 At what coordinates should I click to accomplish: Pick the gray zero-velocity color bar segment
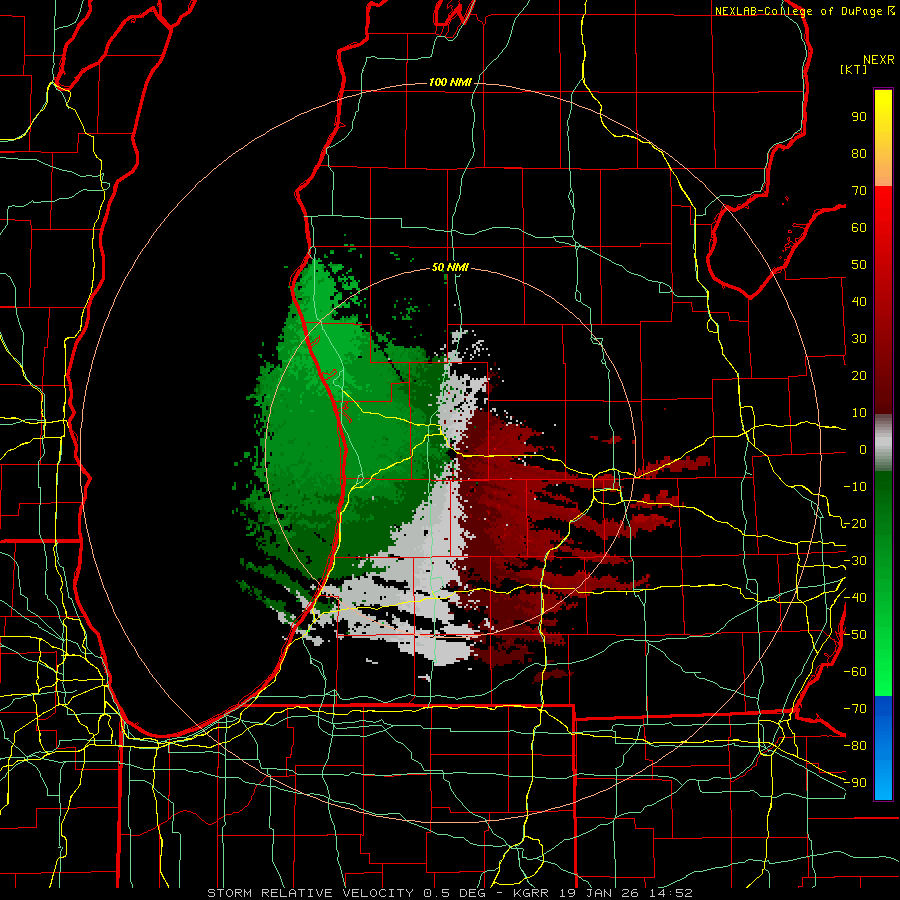coord(883,443)
